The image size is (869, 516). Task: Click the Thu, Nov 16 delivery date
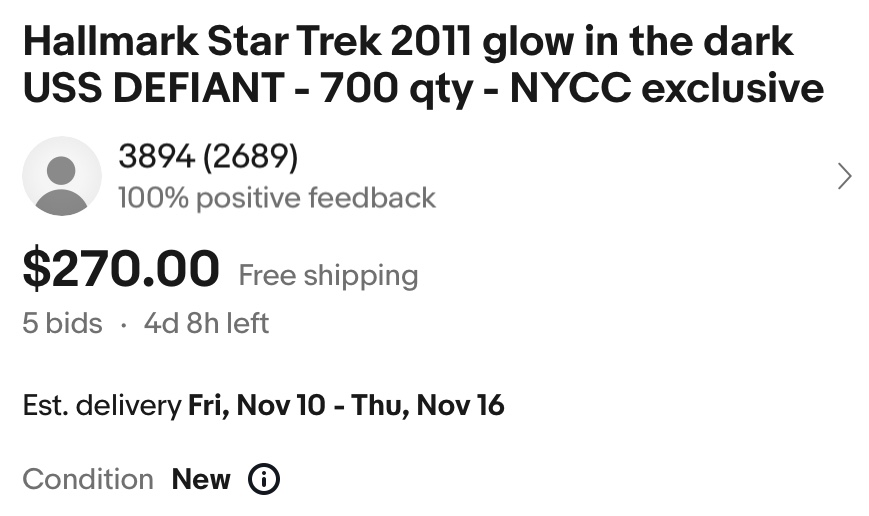[428, 405]
